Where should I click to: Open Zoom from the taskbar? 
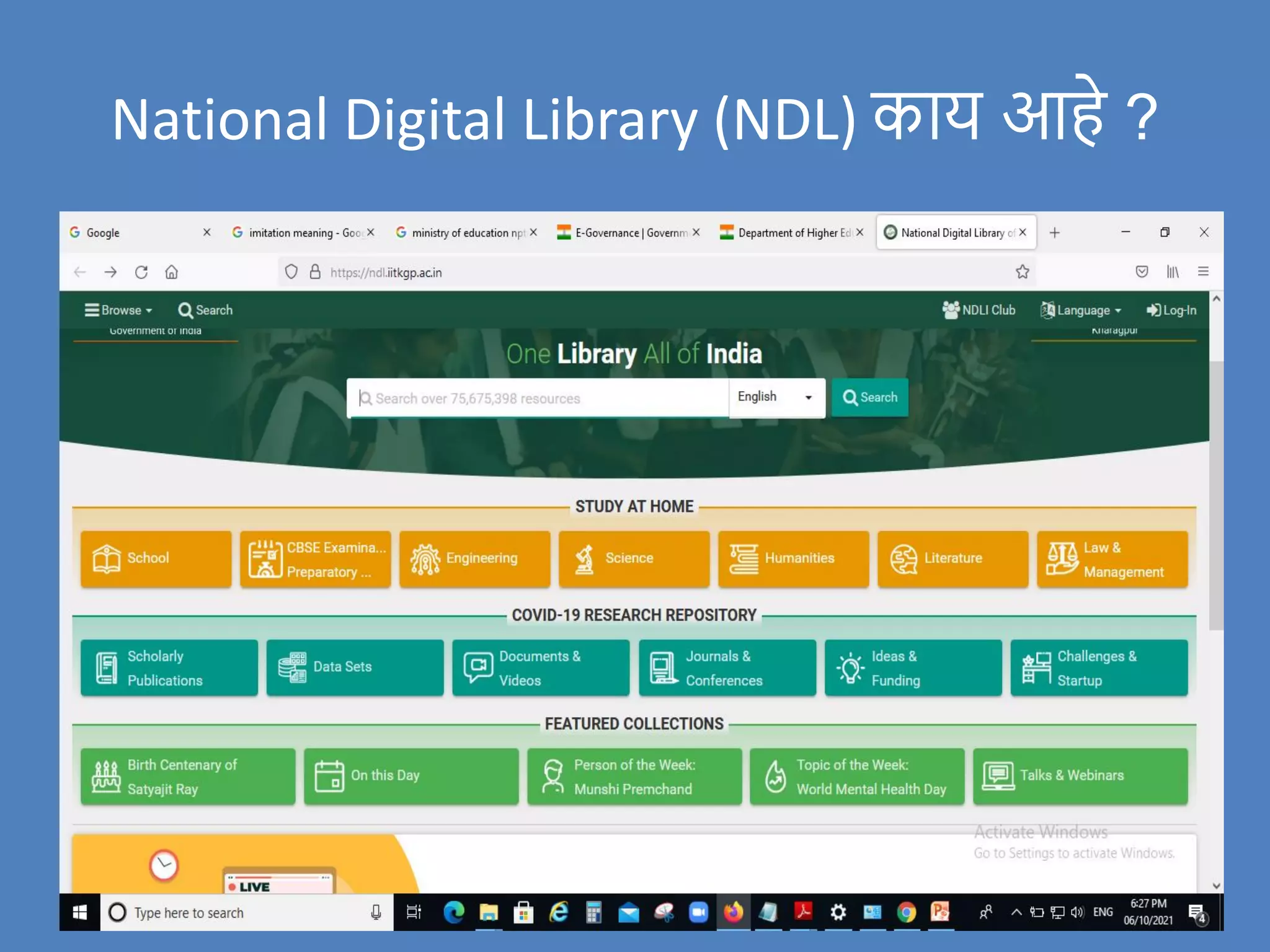click(x=699, y=912)
